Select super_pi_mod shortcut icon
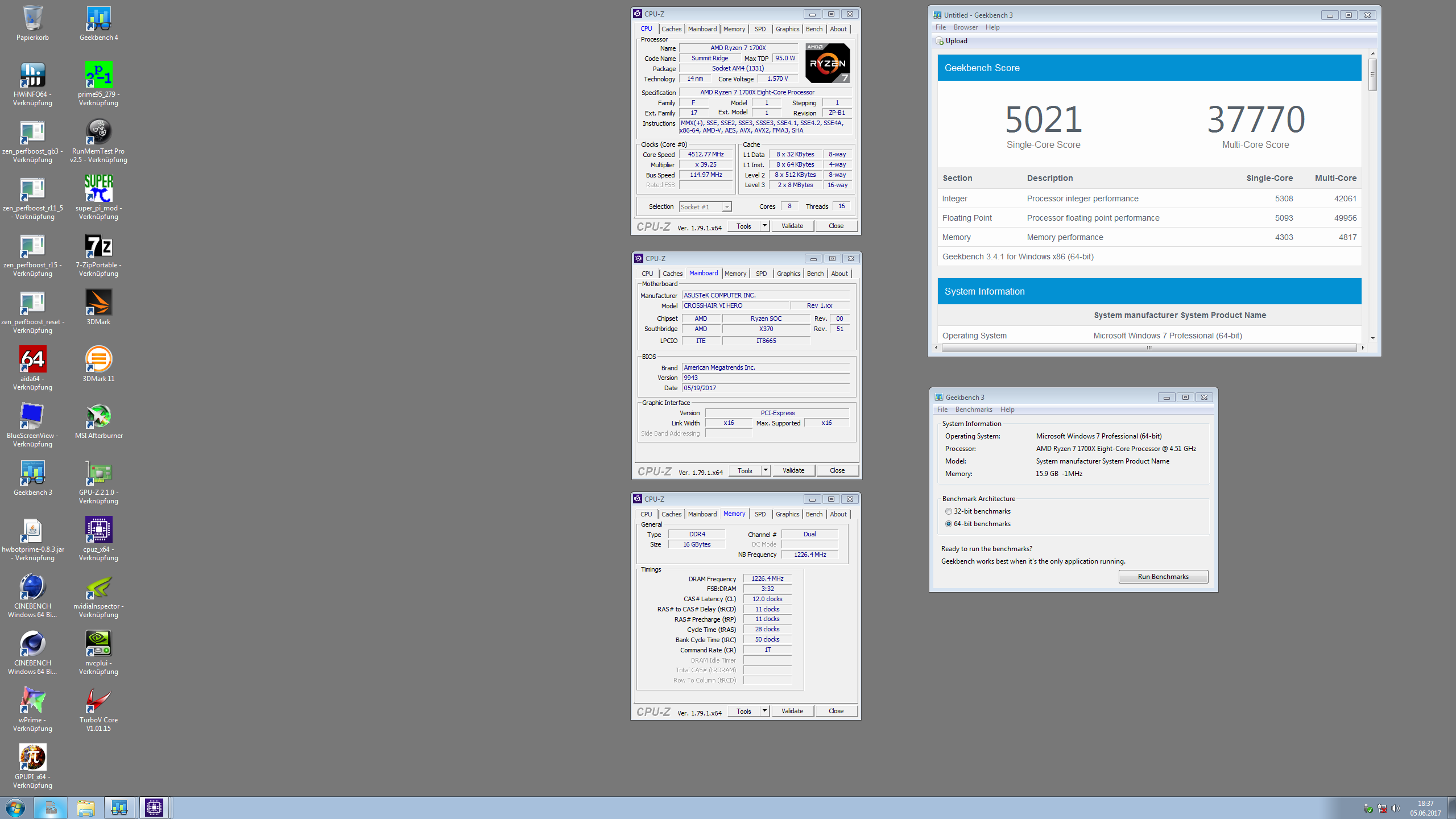 (x=98, y=198)
